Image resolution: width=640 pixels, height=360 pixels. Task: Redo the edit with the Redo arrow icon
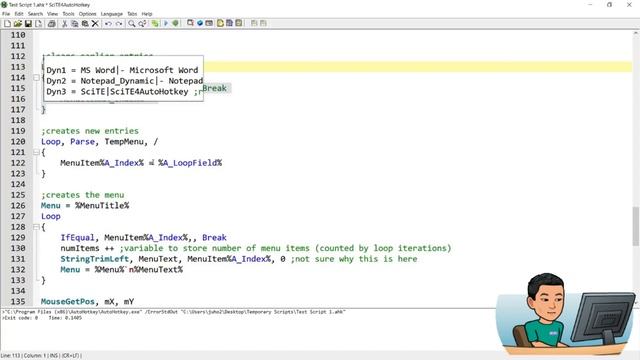pos(119,24)
